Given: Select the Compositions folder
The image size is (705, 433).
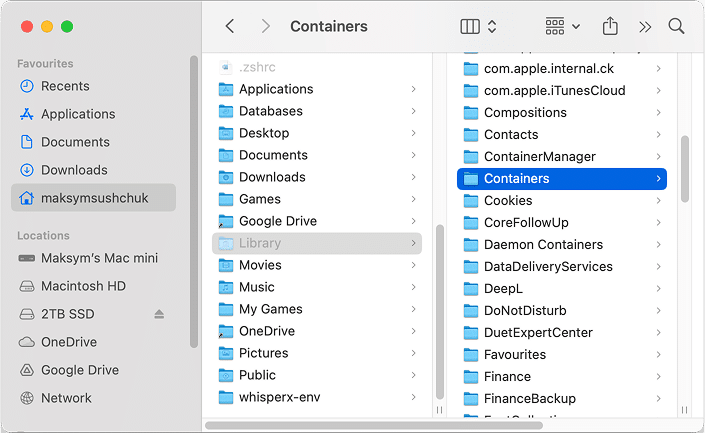Looking at the screenshot, I should click(562, 113).
